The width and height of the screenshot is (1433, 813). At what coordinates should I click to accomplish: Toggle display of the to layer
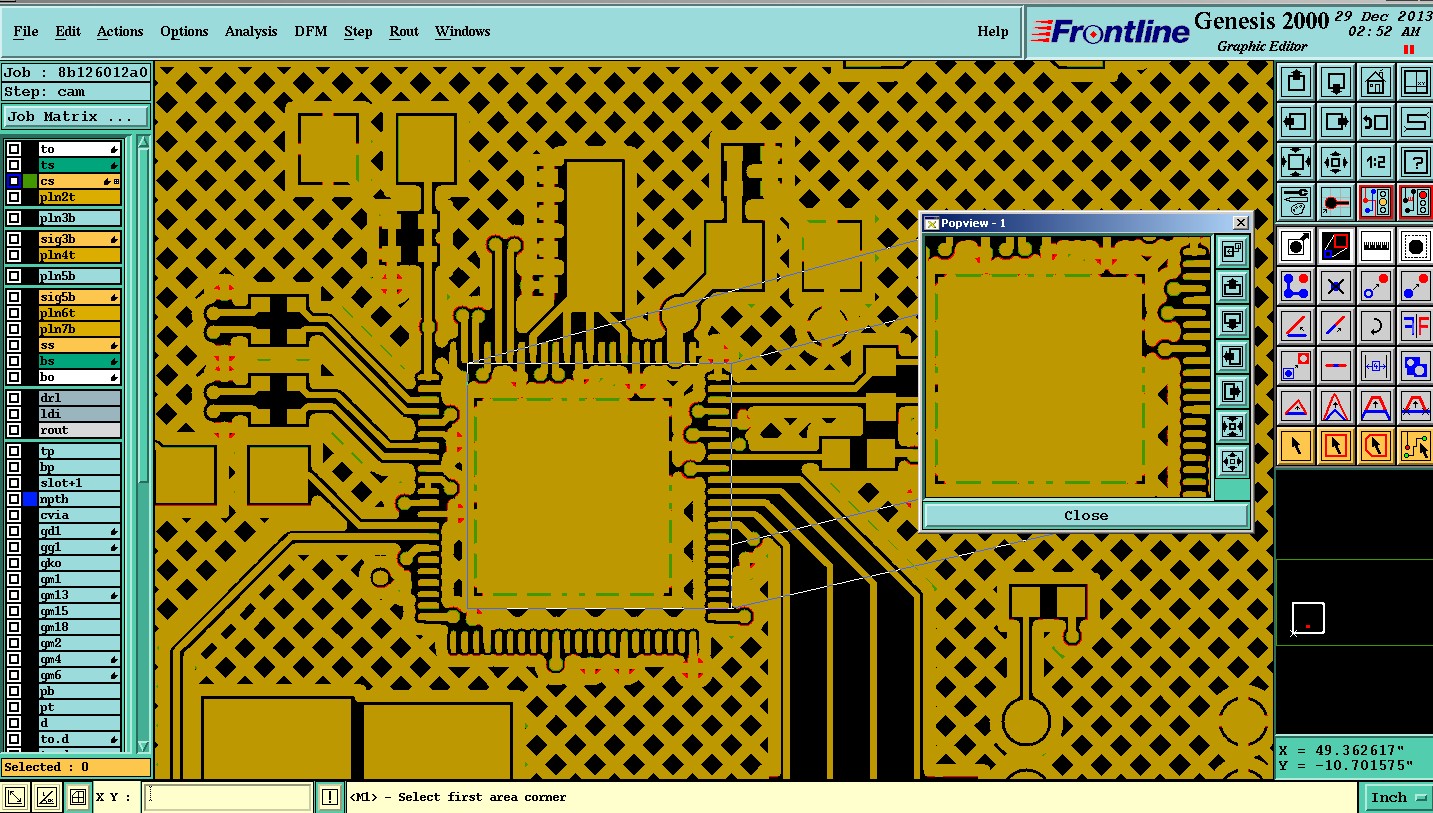14,149
